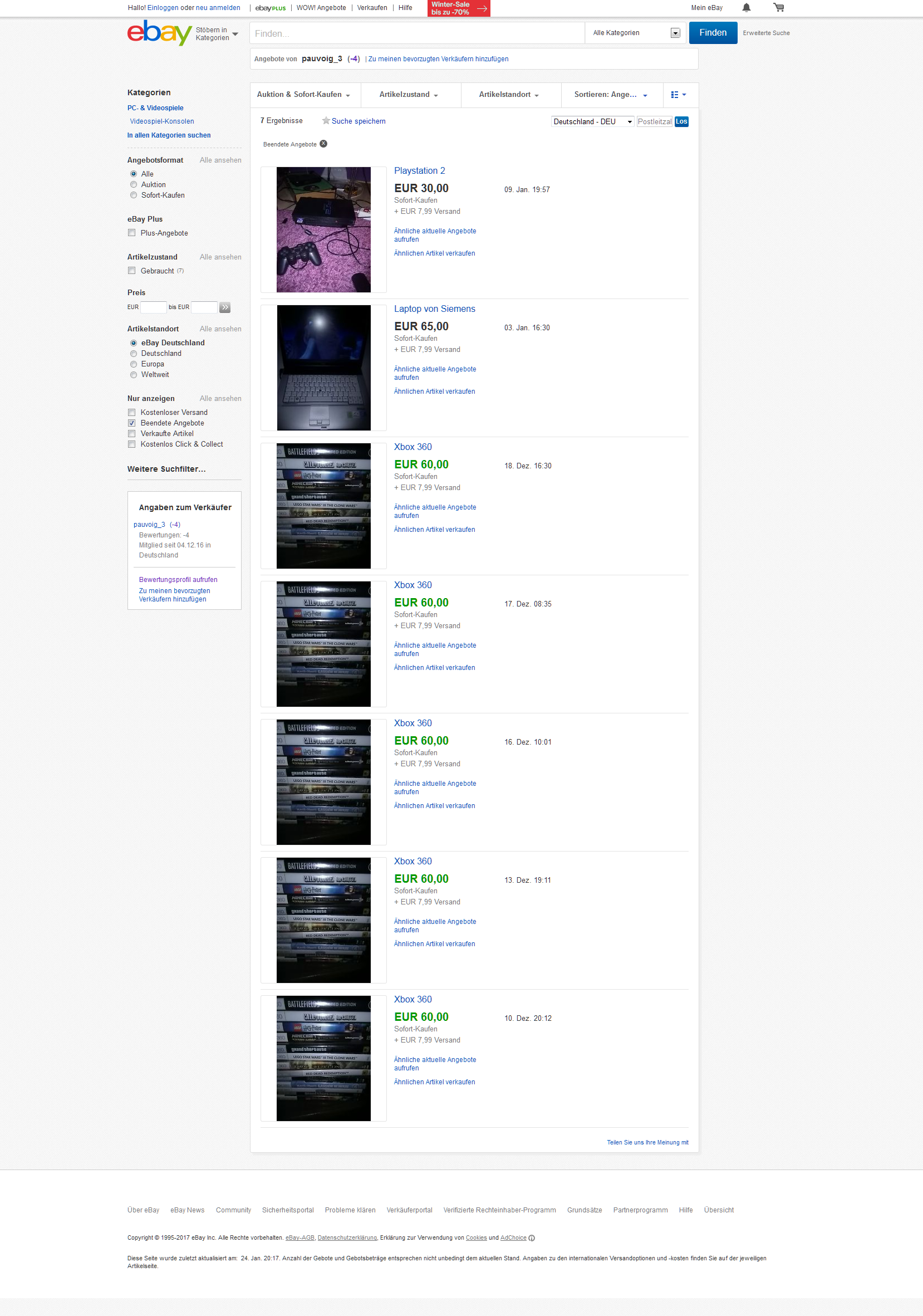Check the Verkaufte Artikel checkbox
Image resolution: width=923 pixels, height=1316 pixels.
[x=132, y=433]
